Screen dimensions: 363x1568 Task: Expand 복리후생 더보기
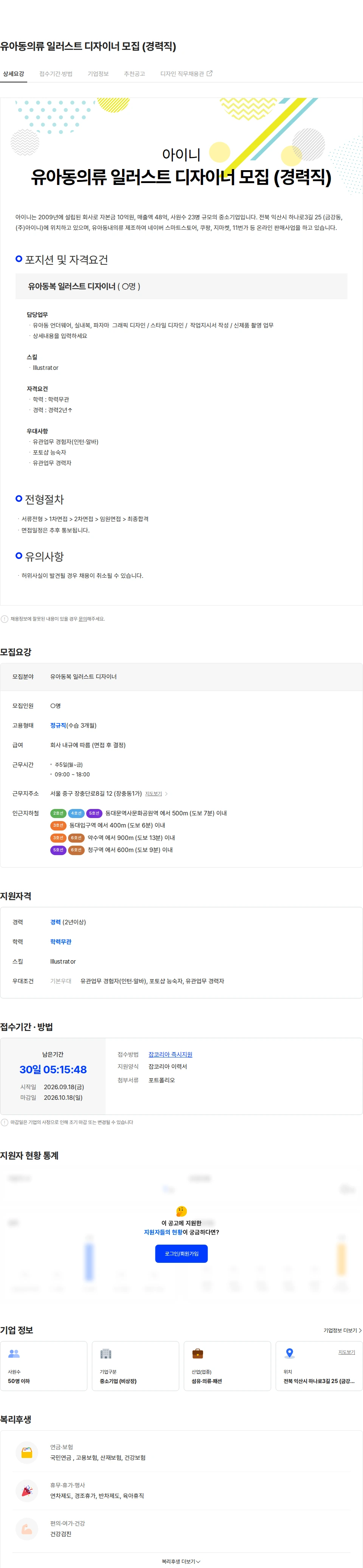point(181,1561)
